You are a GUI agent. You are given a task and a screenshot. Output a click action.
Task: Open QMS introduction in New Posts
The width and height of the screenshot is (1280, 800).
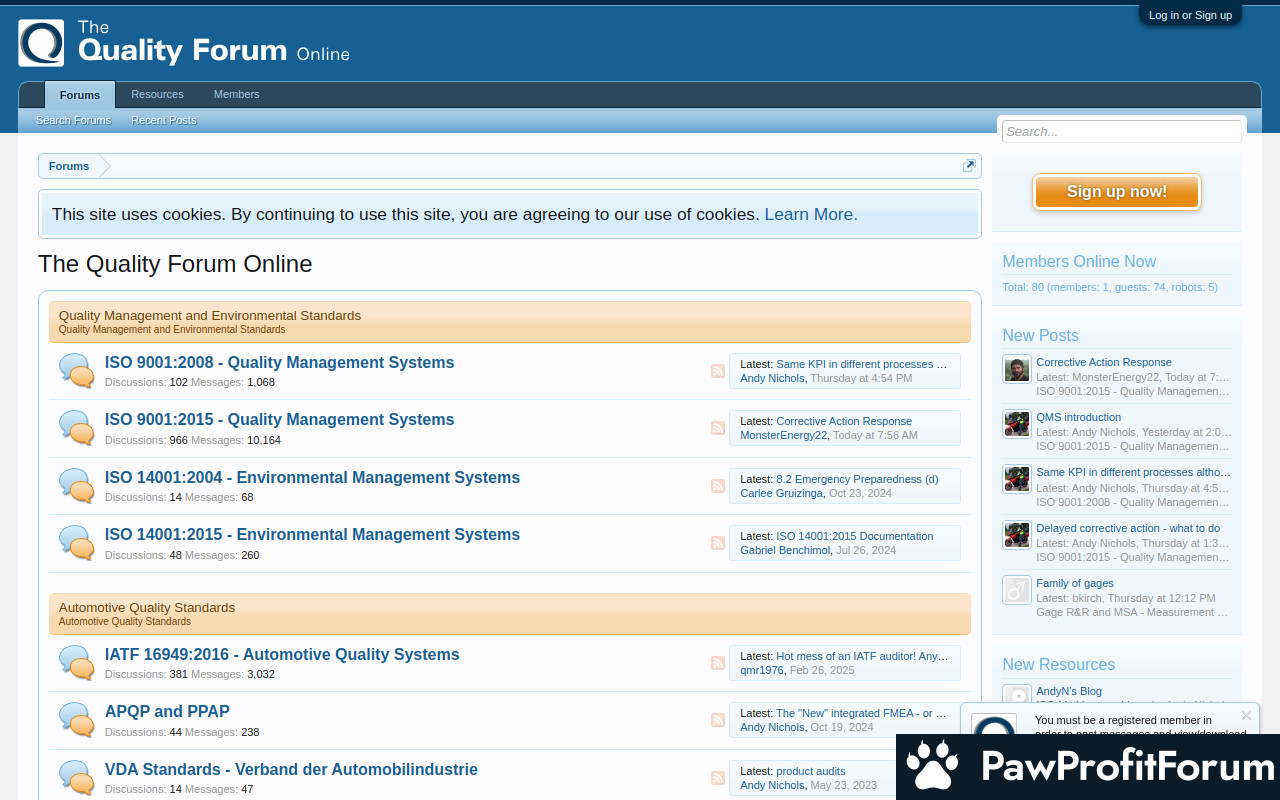[1079, 417]
